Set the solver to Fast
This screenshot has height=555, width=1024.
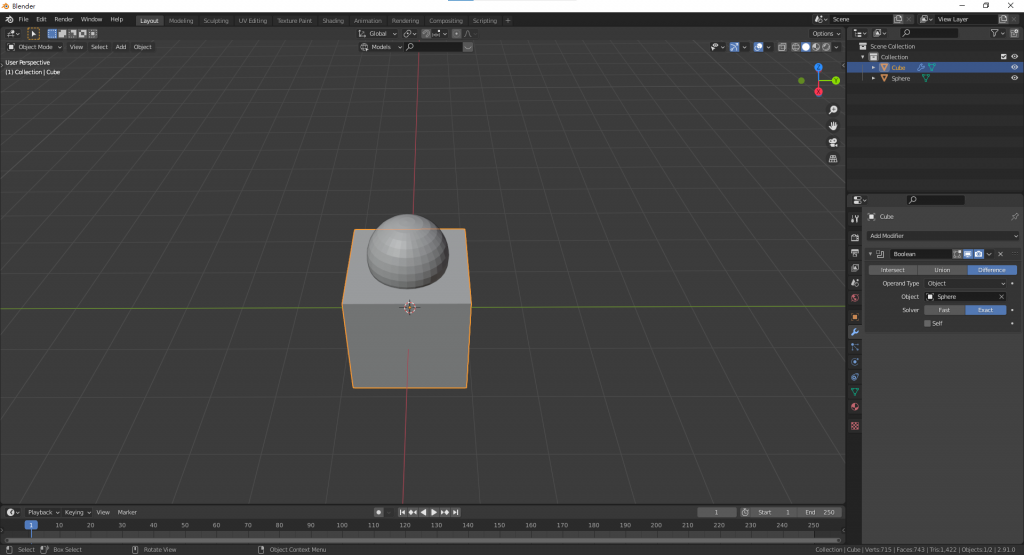click(x=944, y=310)
